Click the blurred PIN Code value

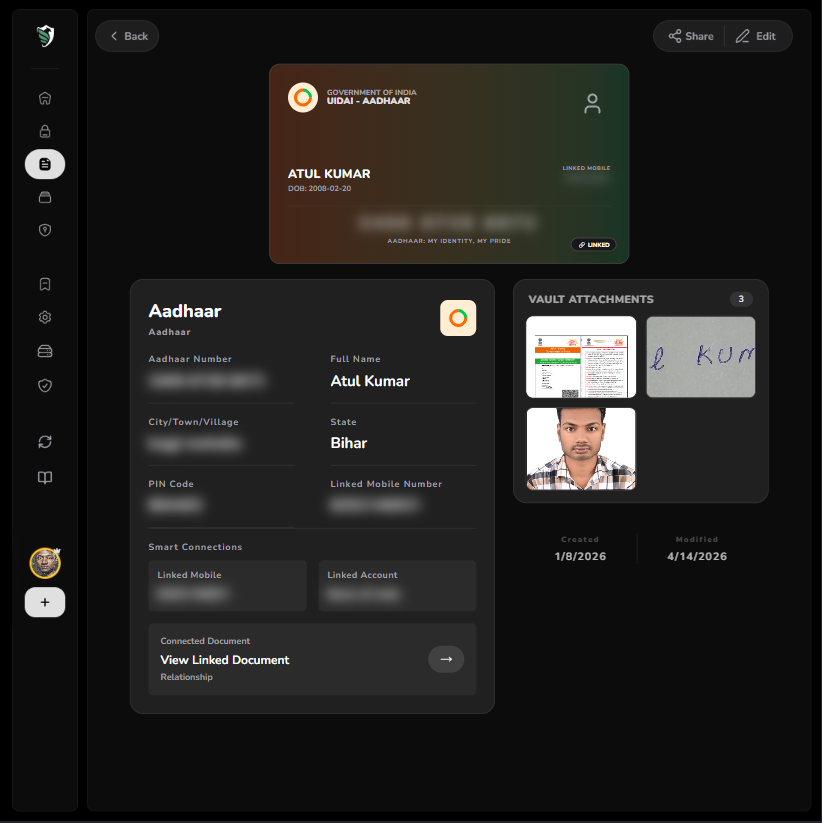tap(175, 505)
